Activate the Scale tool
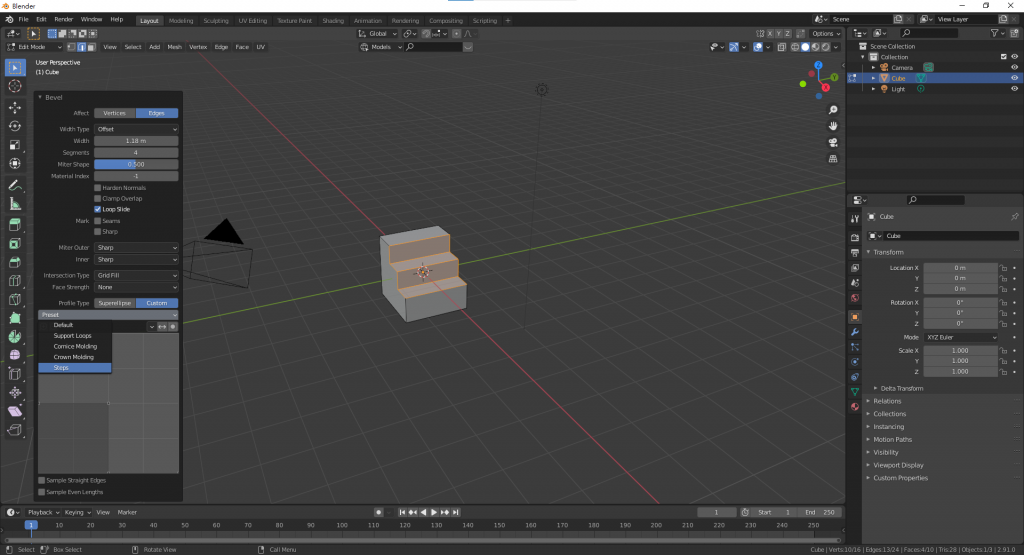 15,145
